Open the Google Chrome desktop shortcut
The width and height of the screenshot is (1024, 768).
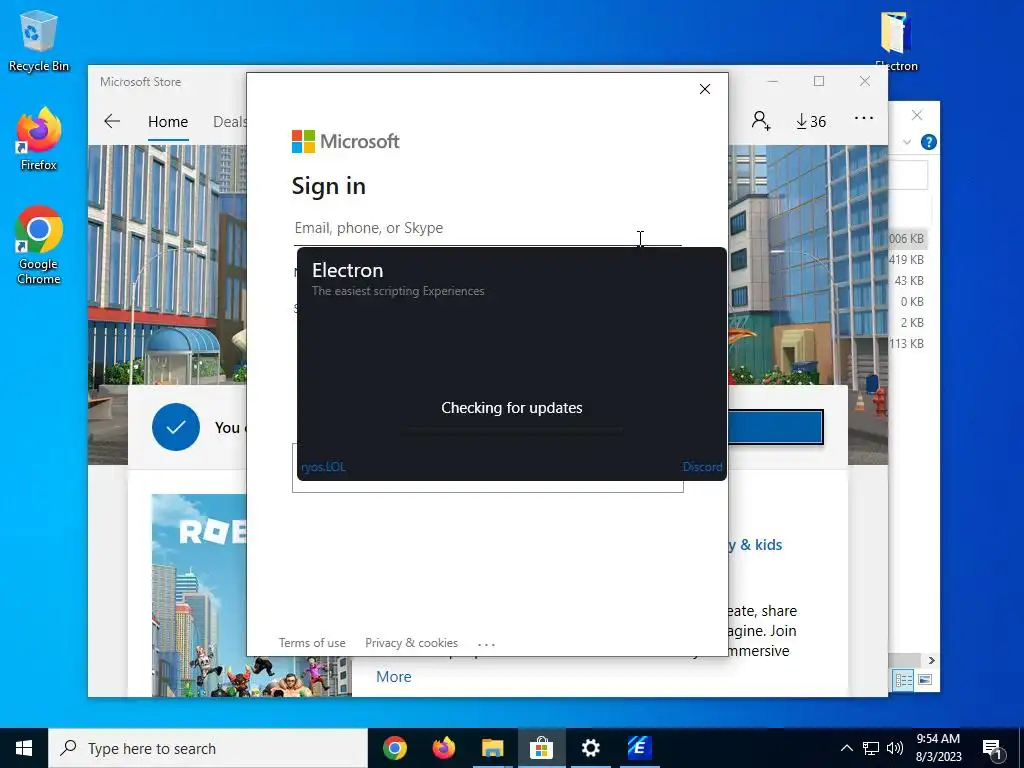pos(39,246)
